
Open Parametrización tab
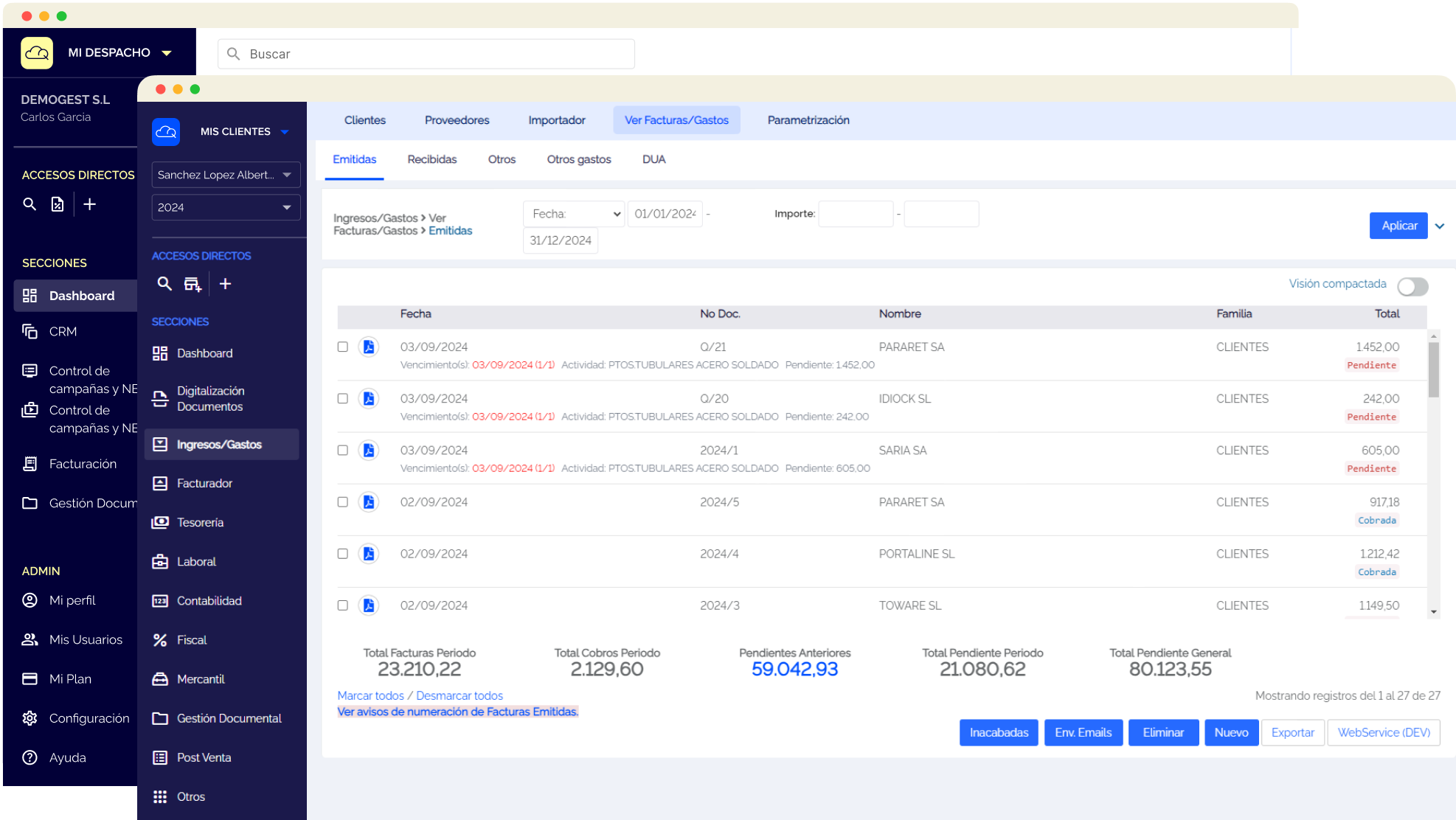[x=808, y=120]
